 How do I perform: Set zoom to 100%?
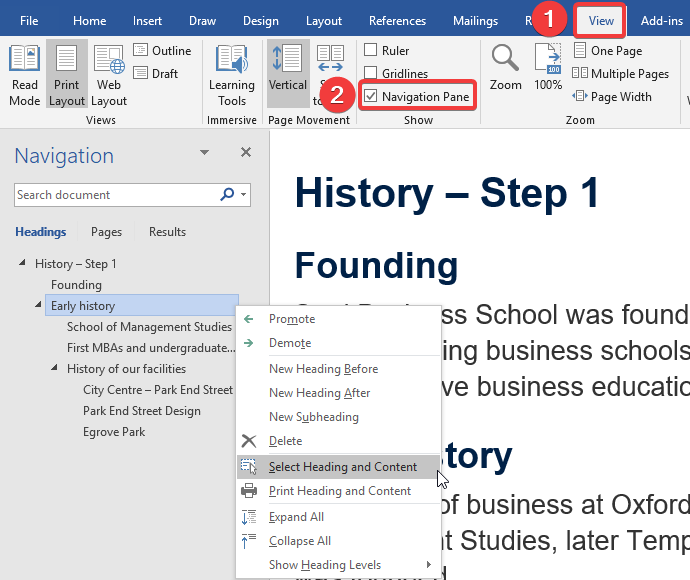548,67
